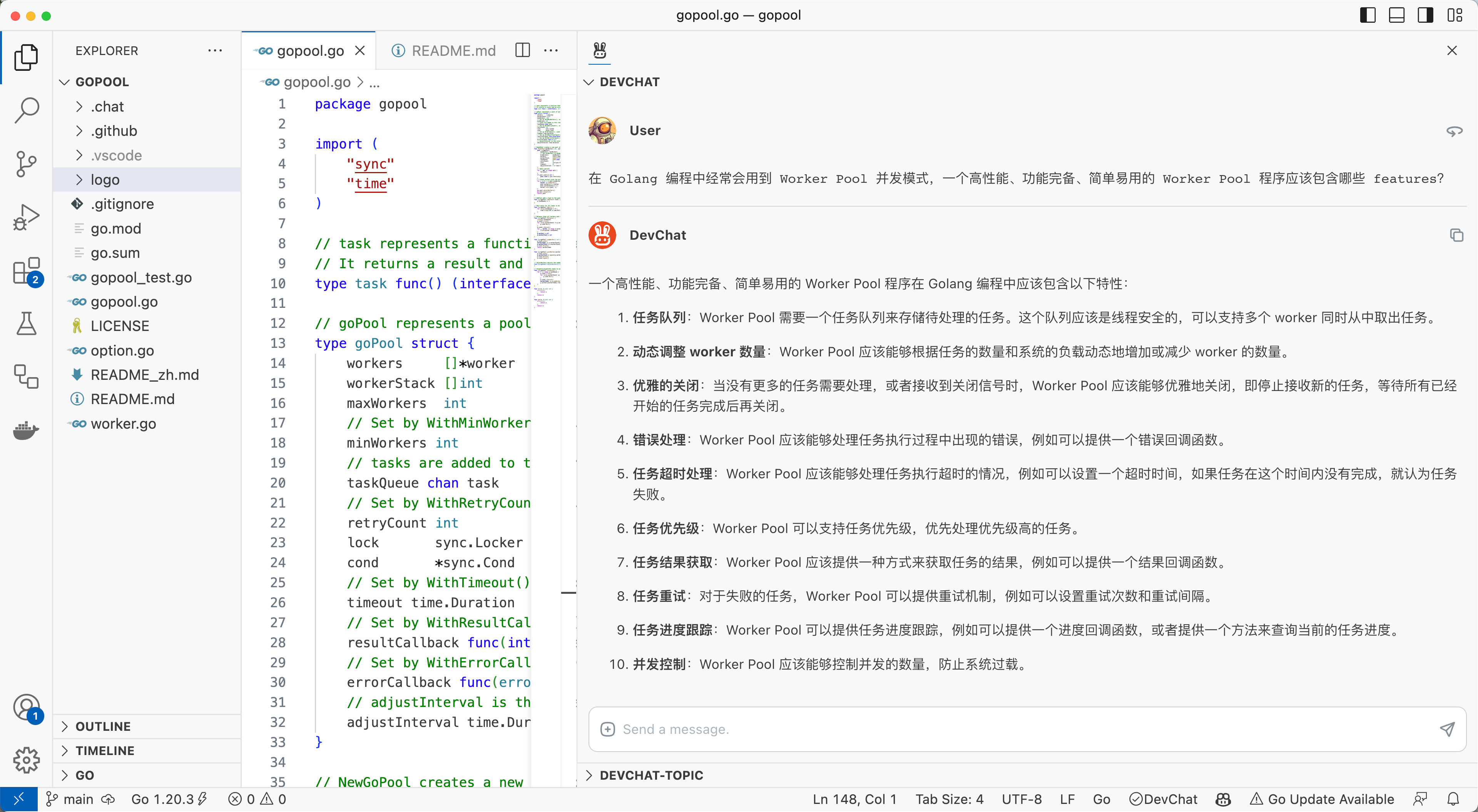Open the Explorer more actions menu
The height and width of the screenshot is (812, 1478).
click(x=215, y=50)
